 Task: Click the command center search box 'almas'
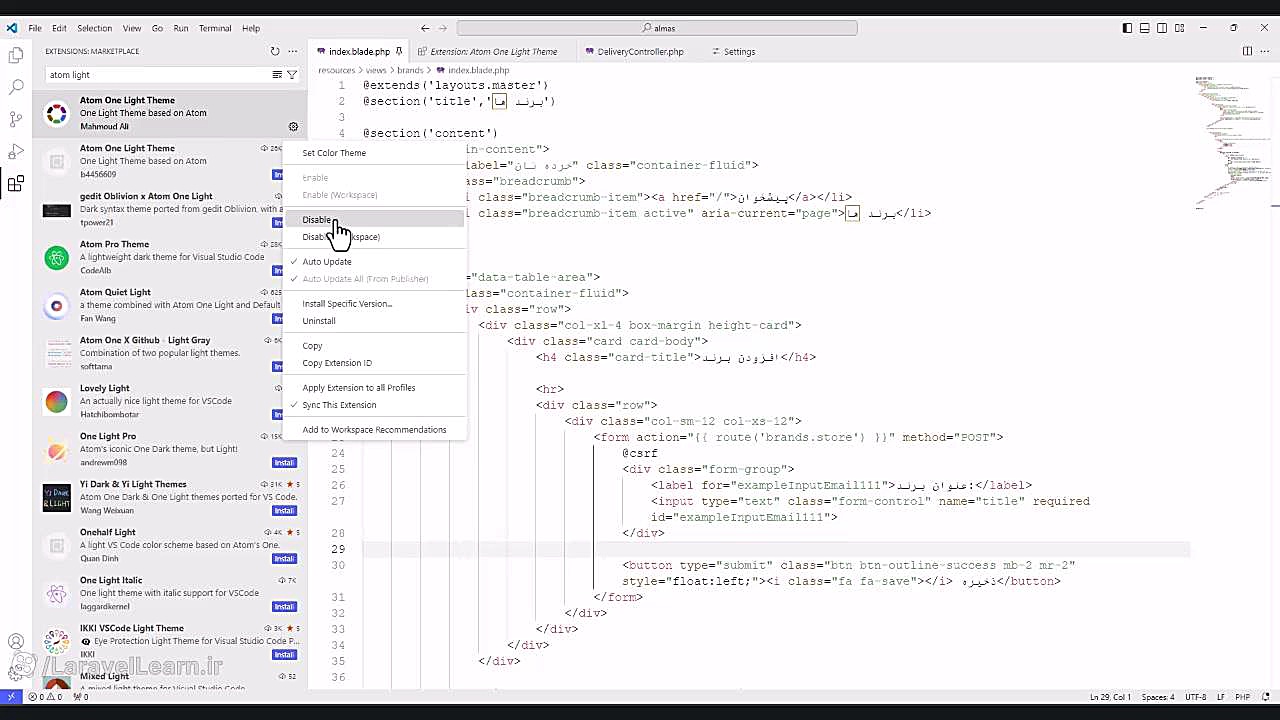click(x=657, y=28)
